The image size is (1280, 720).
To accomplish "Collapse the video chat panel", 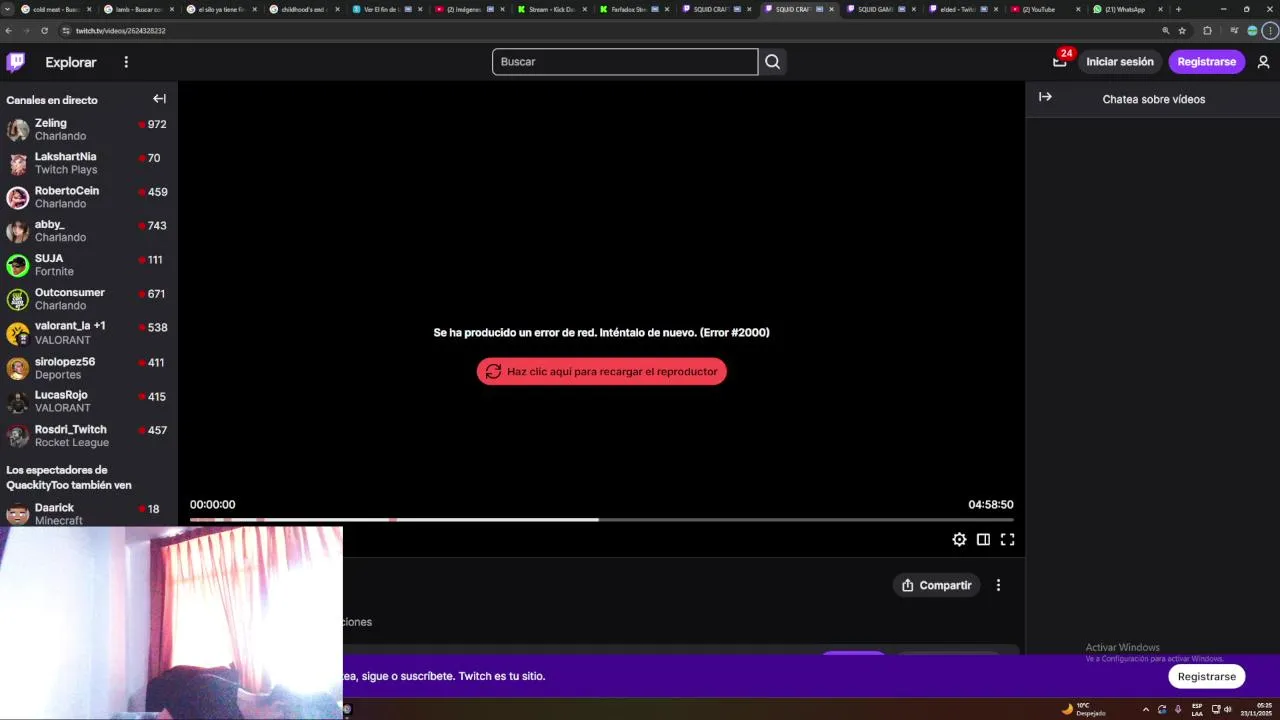I will pyautogui.click(x=1045, y=97).
